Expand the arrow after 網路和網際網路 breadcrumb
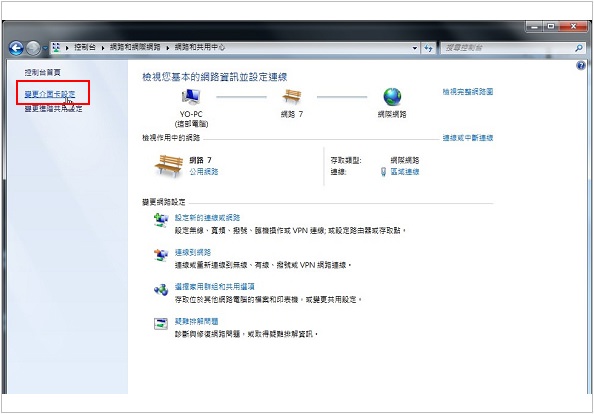 [x=167, y=48]
